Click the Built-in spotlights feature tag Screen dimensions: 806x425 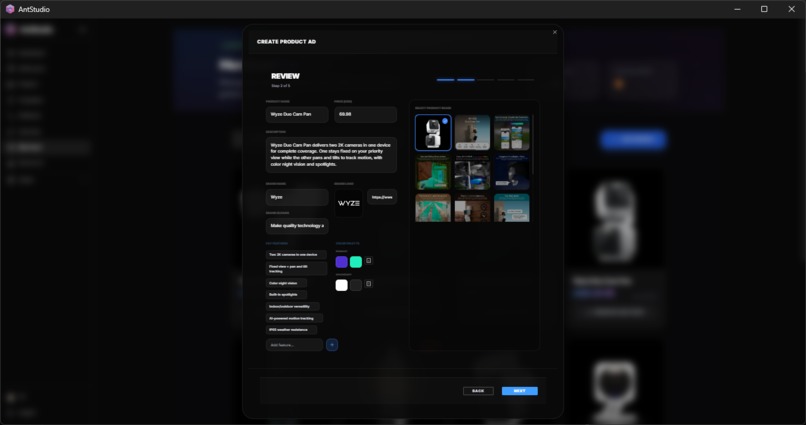click(286, 294)
